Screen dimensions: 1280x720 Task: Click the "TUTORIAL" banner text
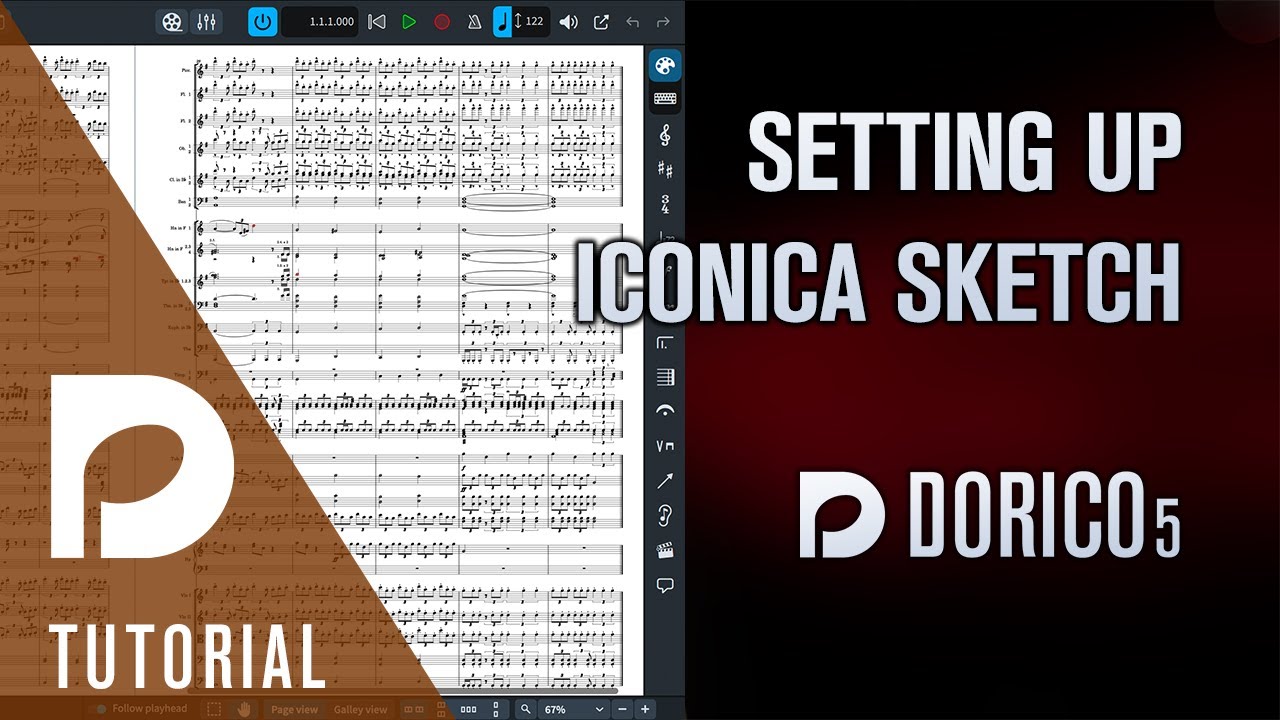190,658
